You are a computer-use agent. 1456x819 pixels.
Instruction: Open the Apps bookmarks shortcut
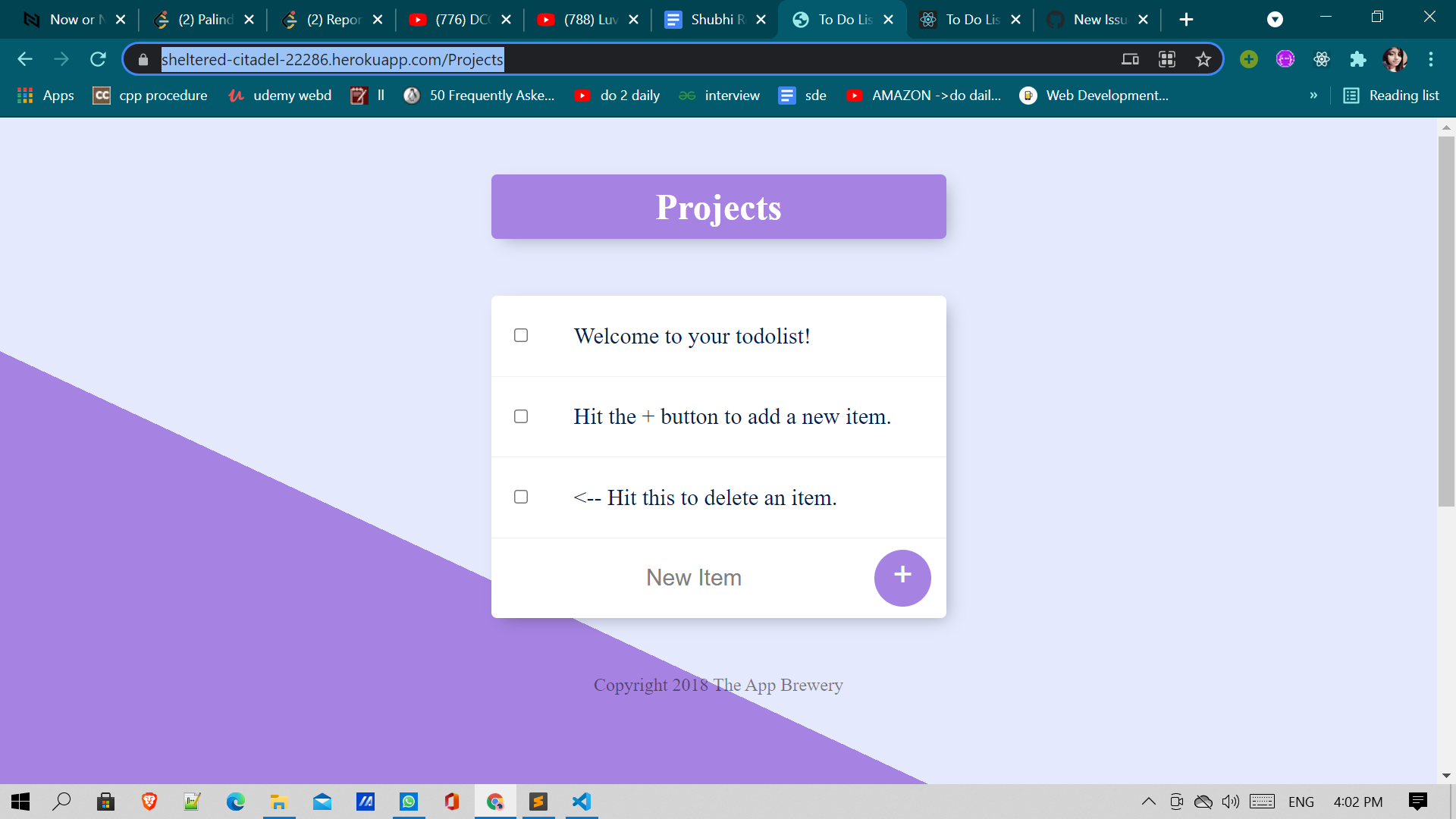(45, 96)
